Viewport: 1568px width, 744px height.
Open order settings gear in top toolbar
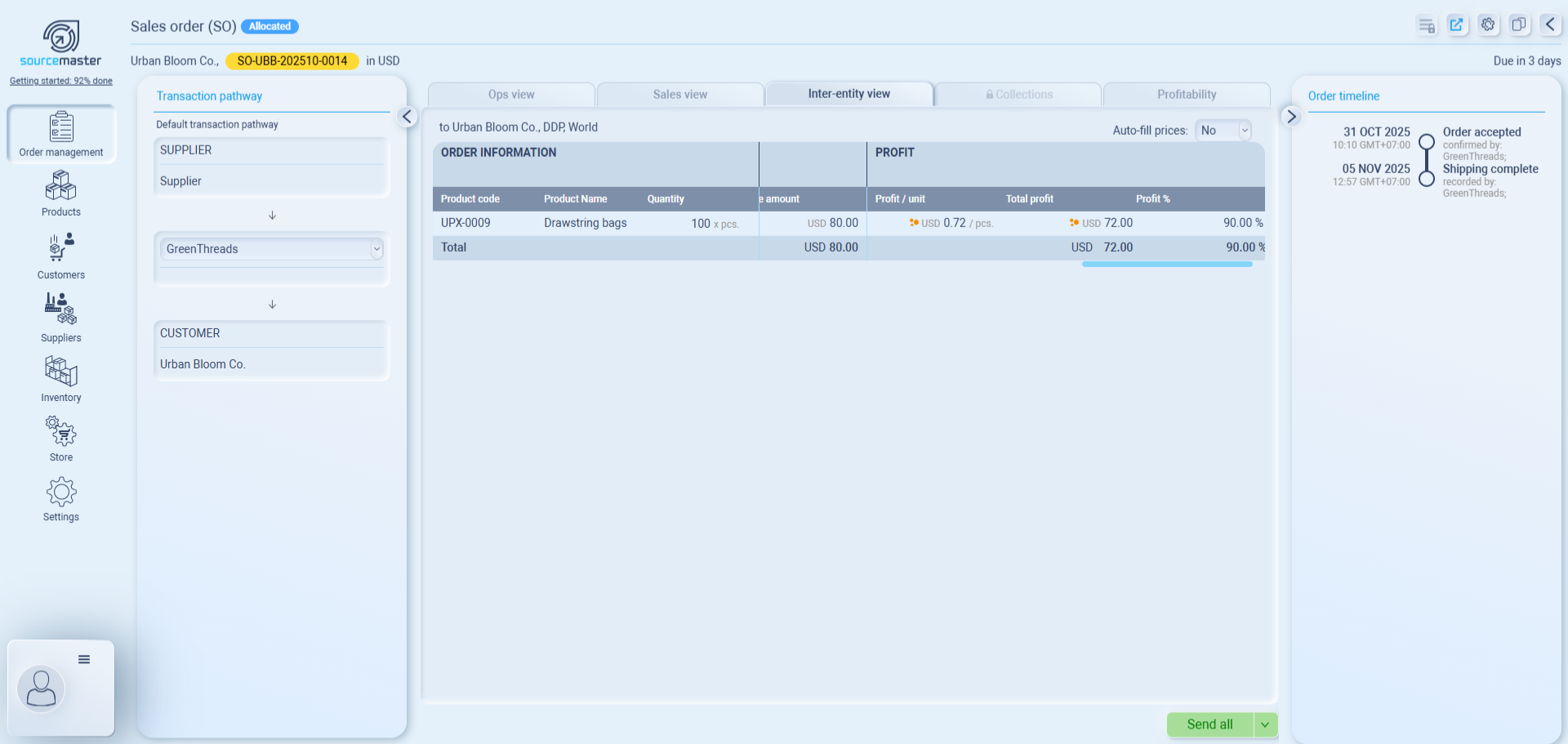click(1488, 25)
